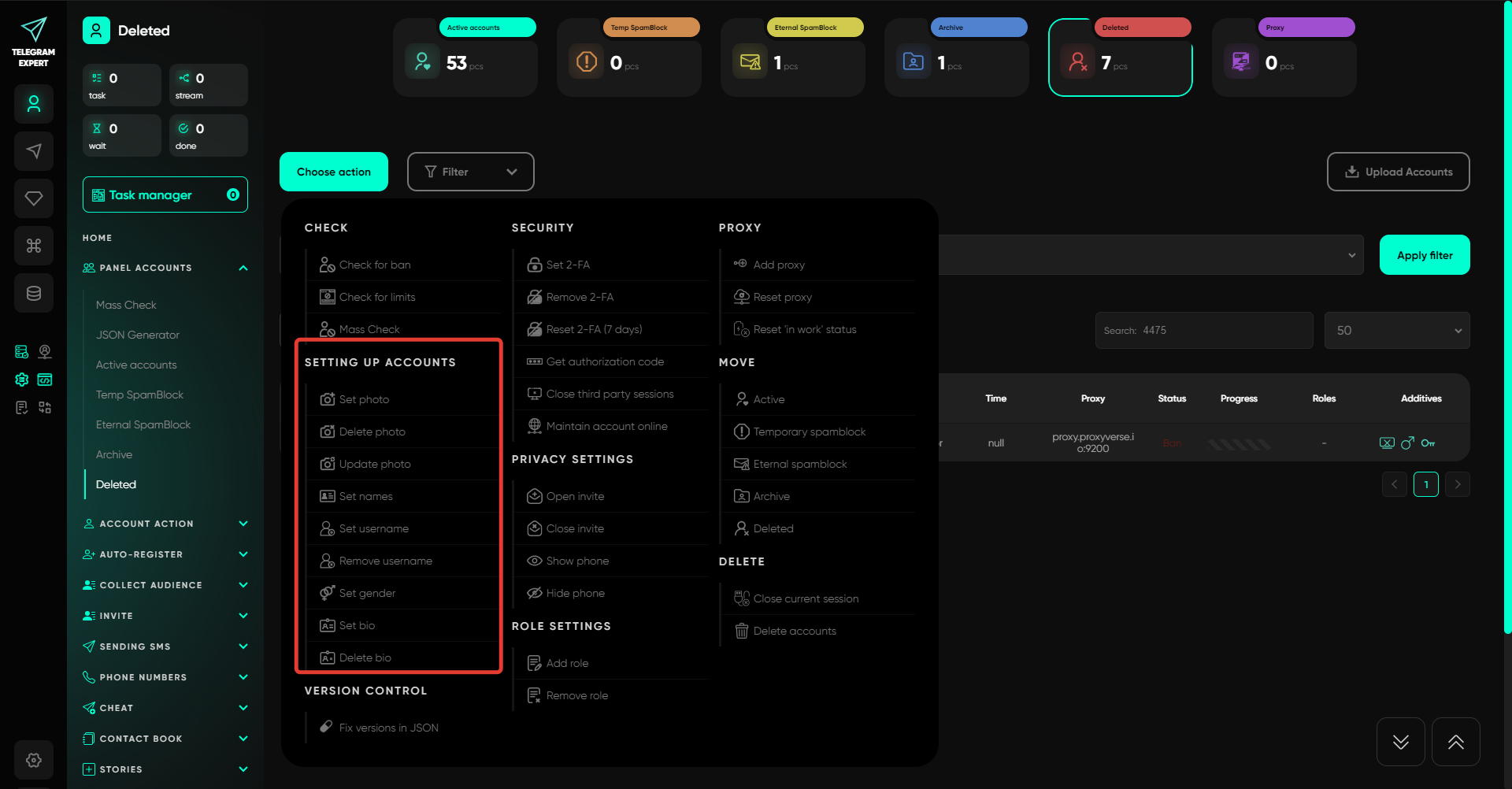Click the Upload Accounts button
This screenshot has height=789, width=1512.
1398,172
